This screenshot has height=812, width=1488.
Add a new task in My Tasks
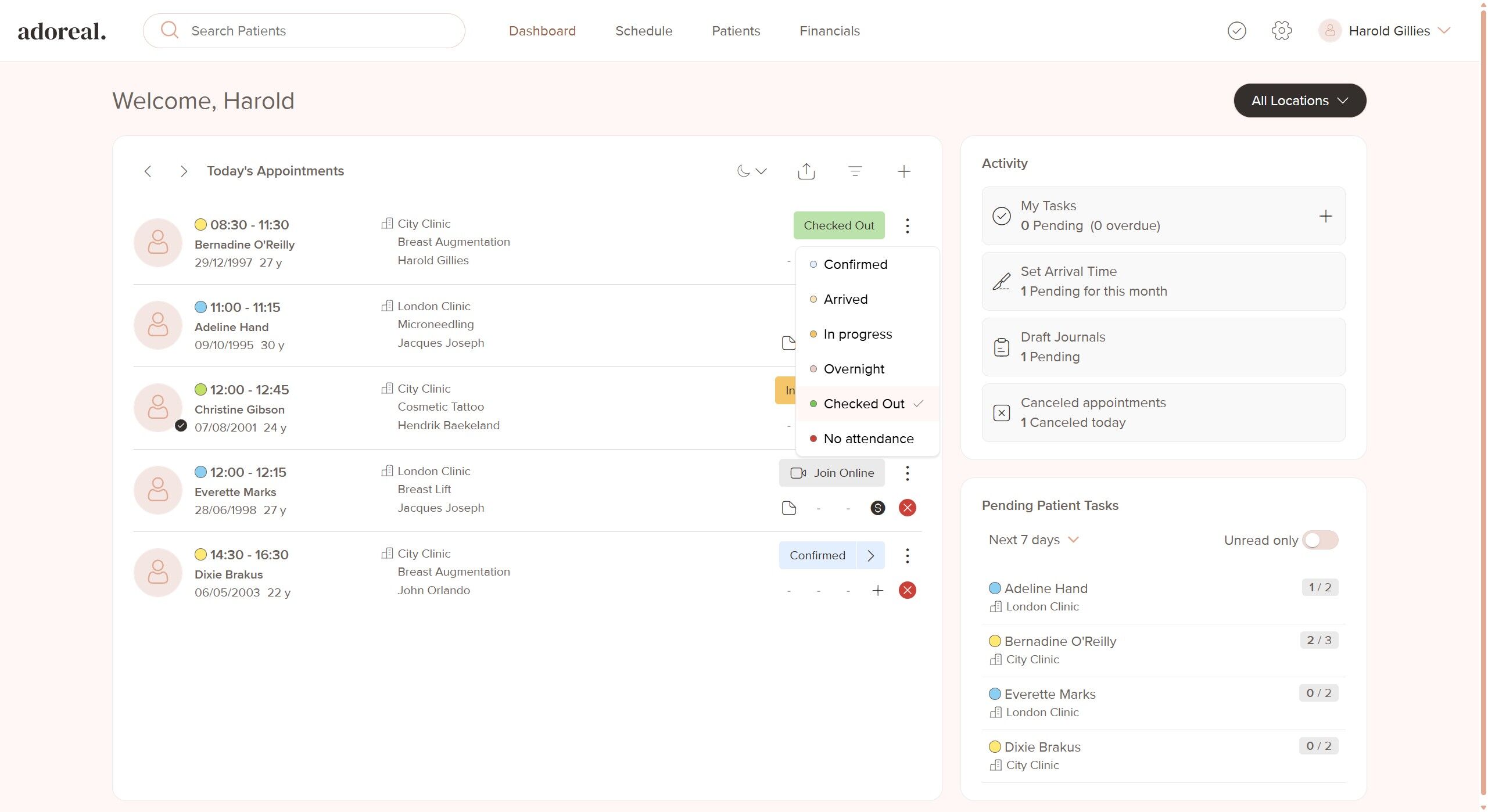pyautogui.click(x=1325, y=216)
